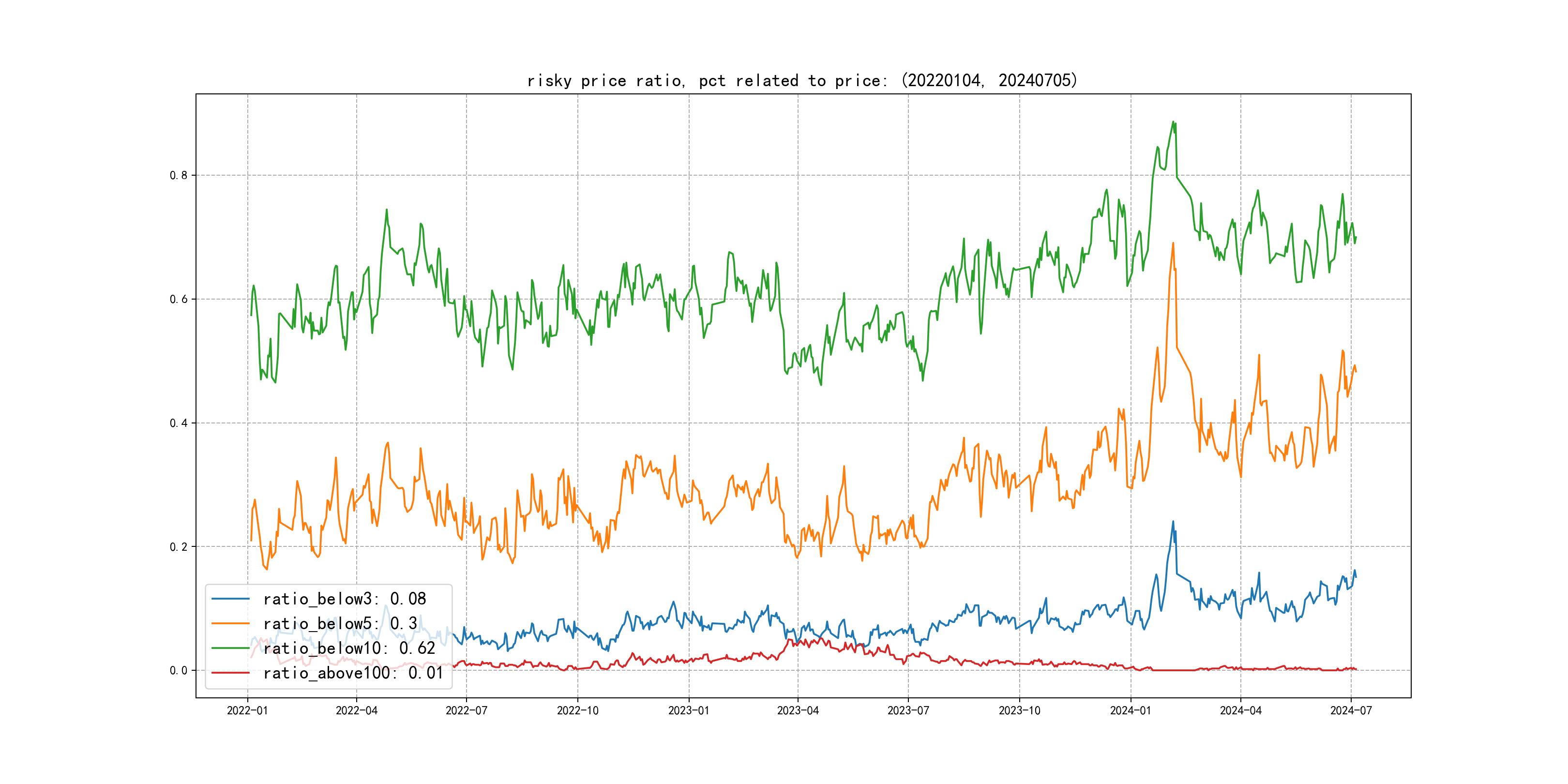
Task: Select the 'ratio_below5: 0.3' legend label
Action: [340, 623]
